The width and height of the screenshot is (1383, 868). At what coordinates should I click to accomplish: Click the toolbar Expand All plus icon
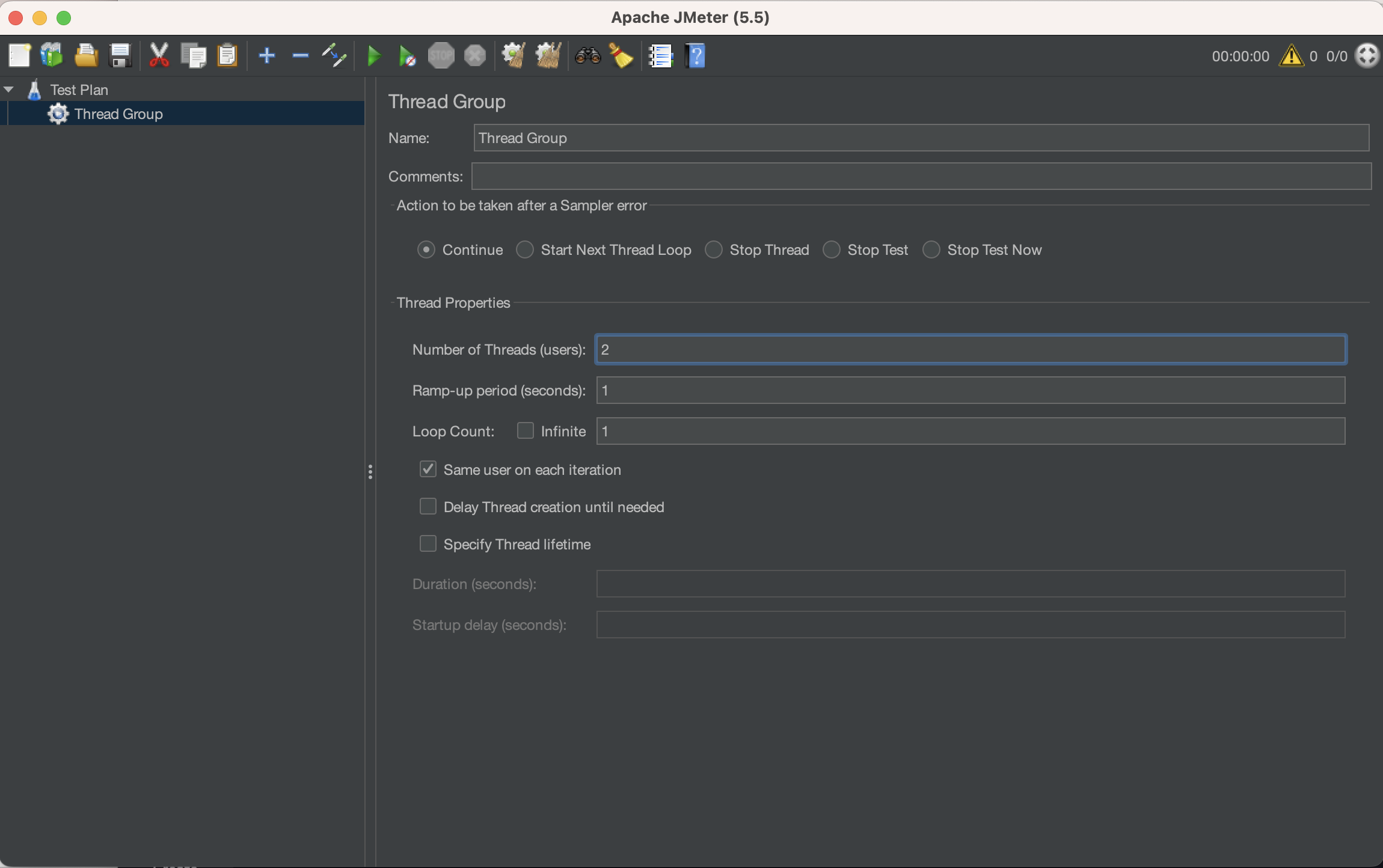266,56
